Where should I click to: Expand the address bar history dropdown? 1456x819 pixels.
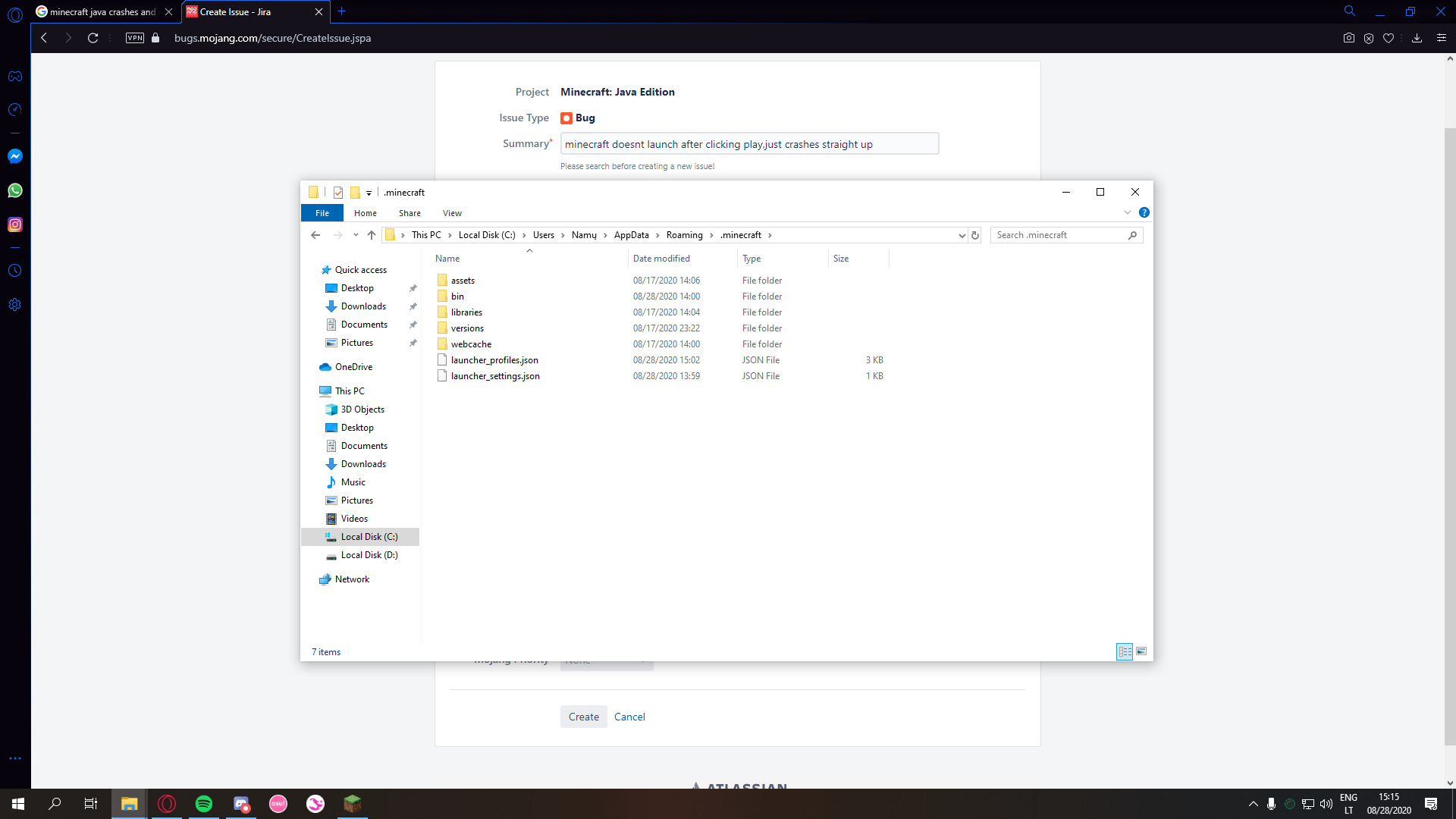pos(962,235)
